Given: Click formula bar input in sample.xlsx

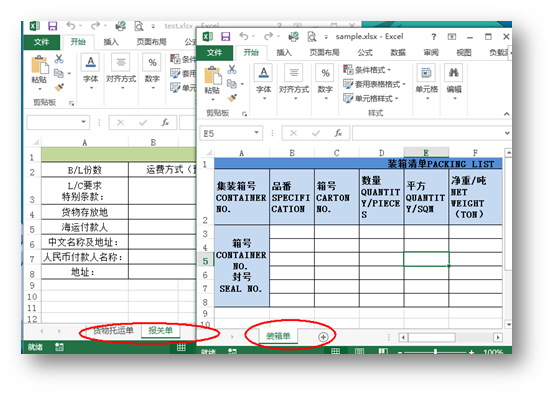Looking at the screenshot, I should [x=428, y=133].
